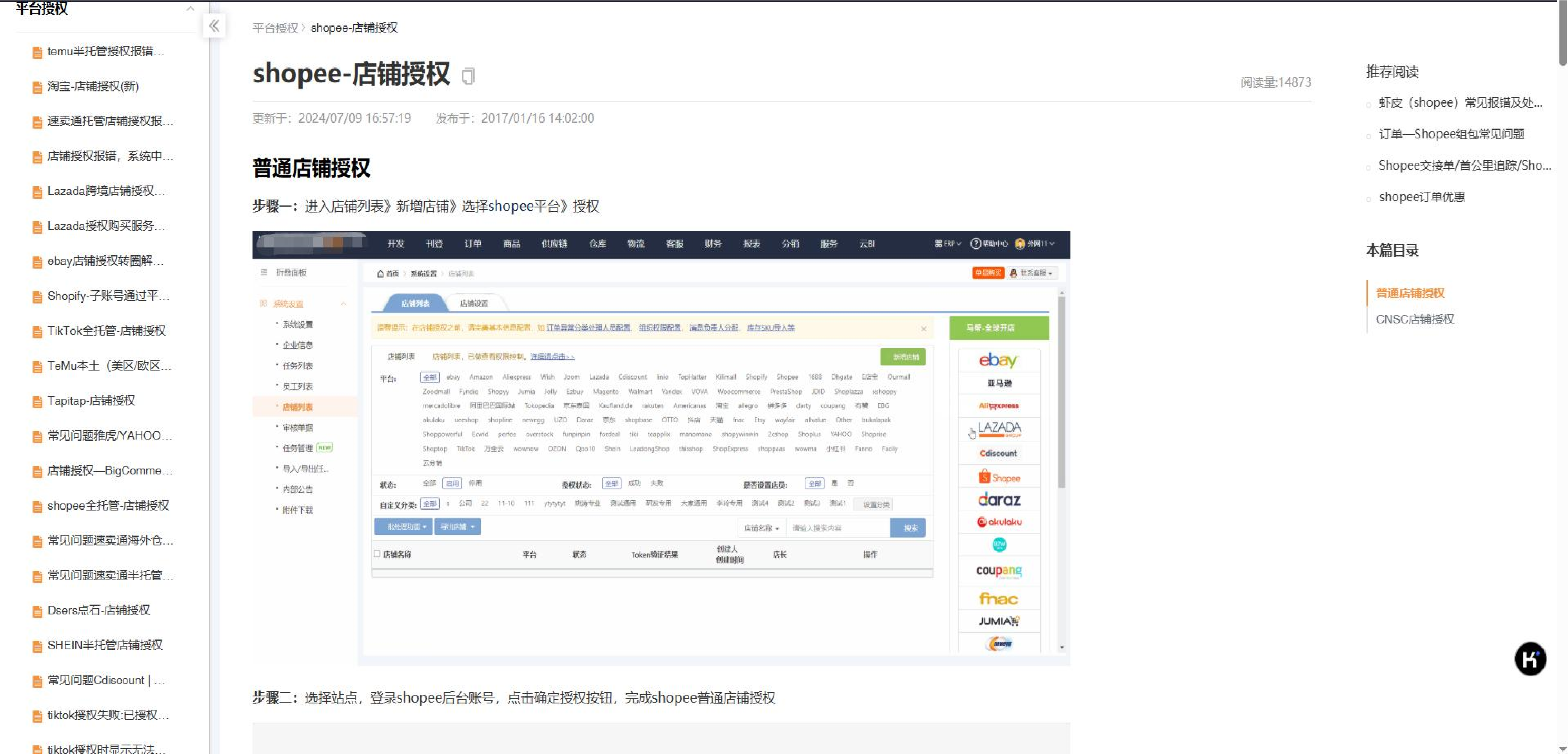The width and height of the screenshot is (1568, 754).
Task: Click the document icon beside Tapitap-店铺授权
Action: coord(37,402)
